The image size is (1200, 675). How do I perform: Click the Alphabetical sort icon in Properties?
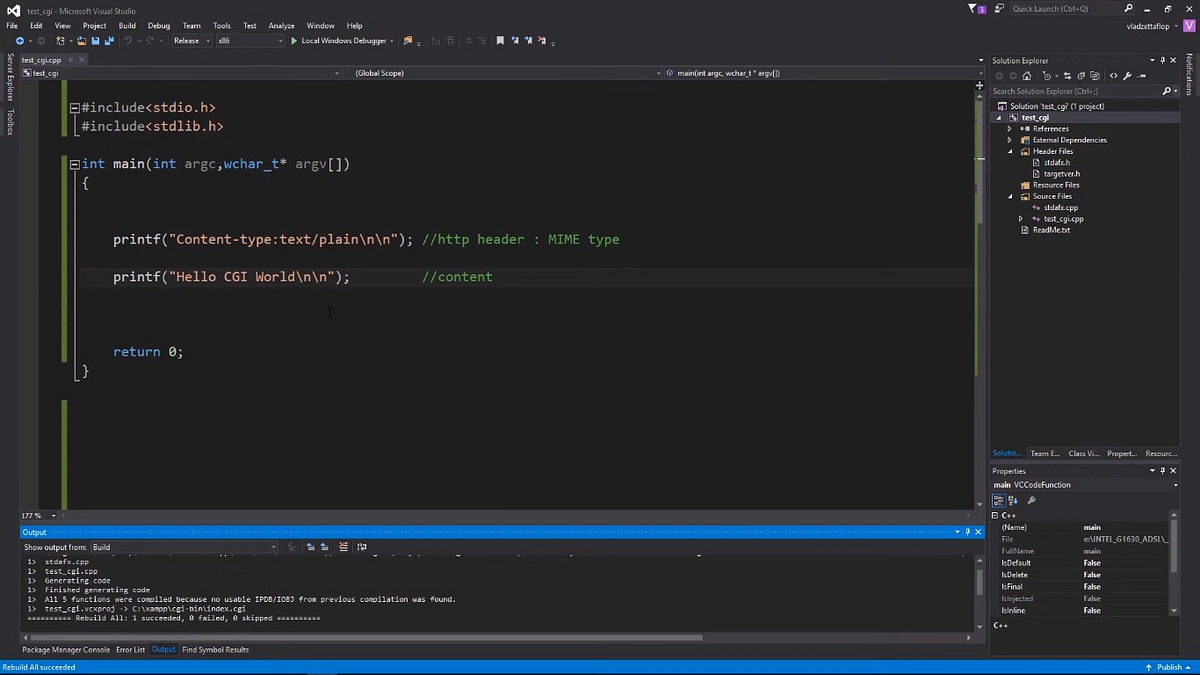coord(1013,500)
